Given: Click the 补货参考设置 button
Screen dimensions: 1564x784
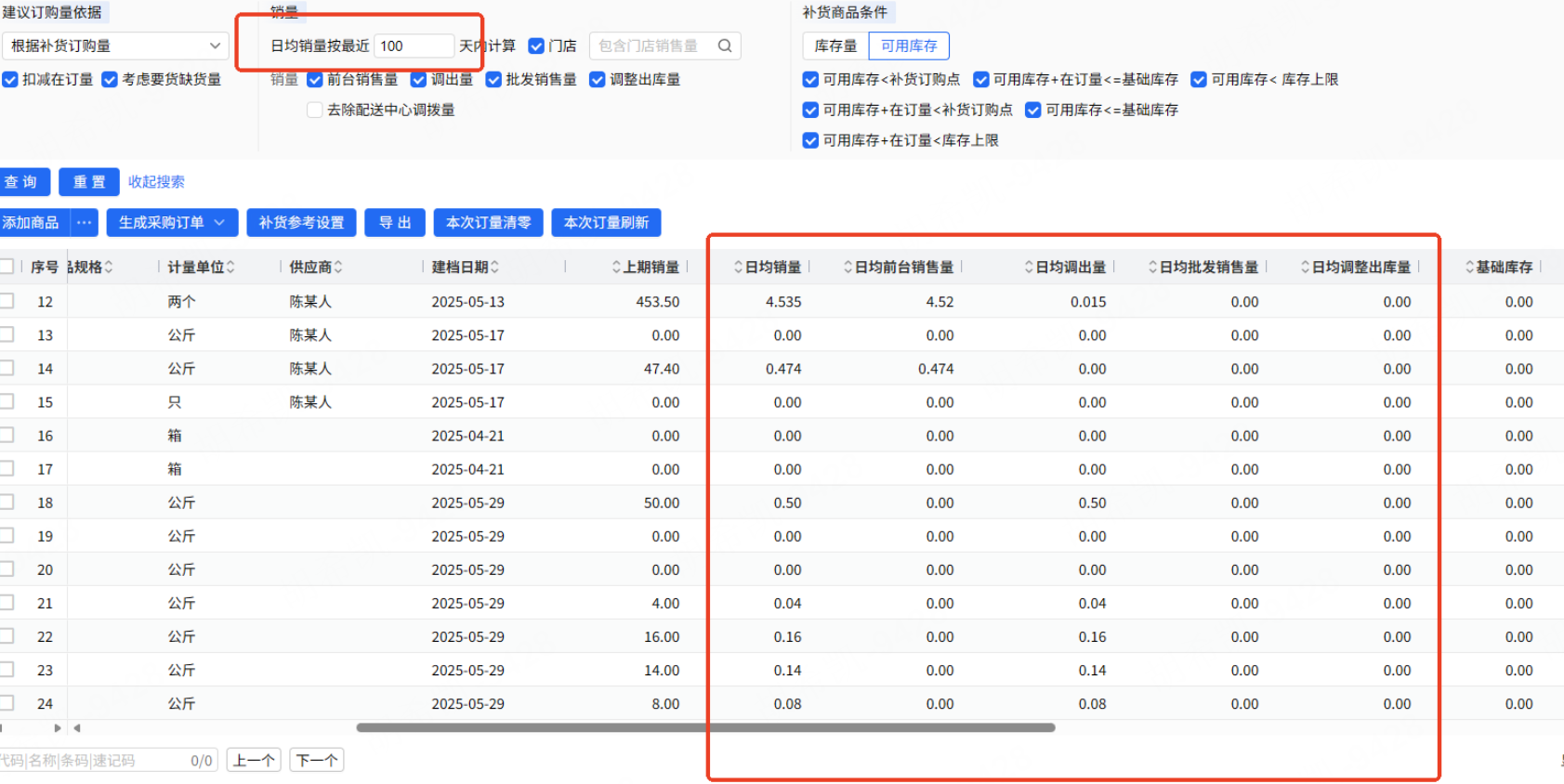Looking at the screenshot, I should [x=301, y=223].
